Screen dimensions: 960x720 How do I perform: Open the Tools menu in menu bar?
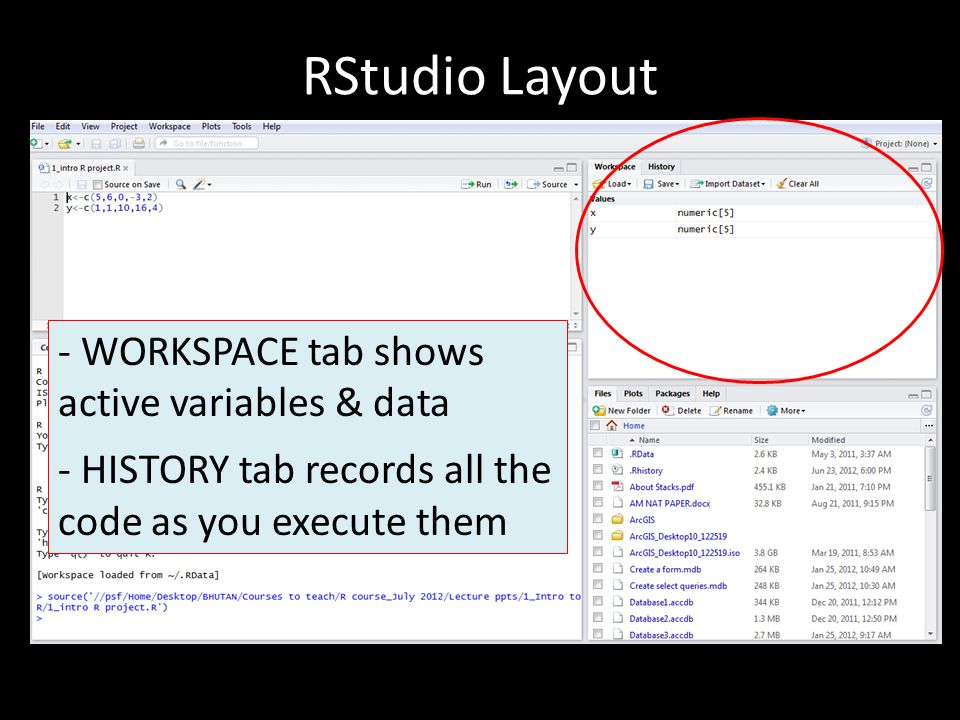[x=242, y=127]
